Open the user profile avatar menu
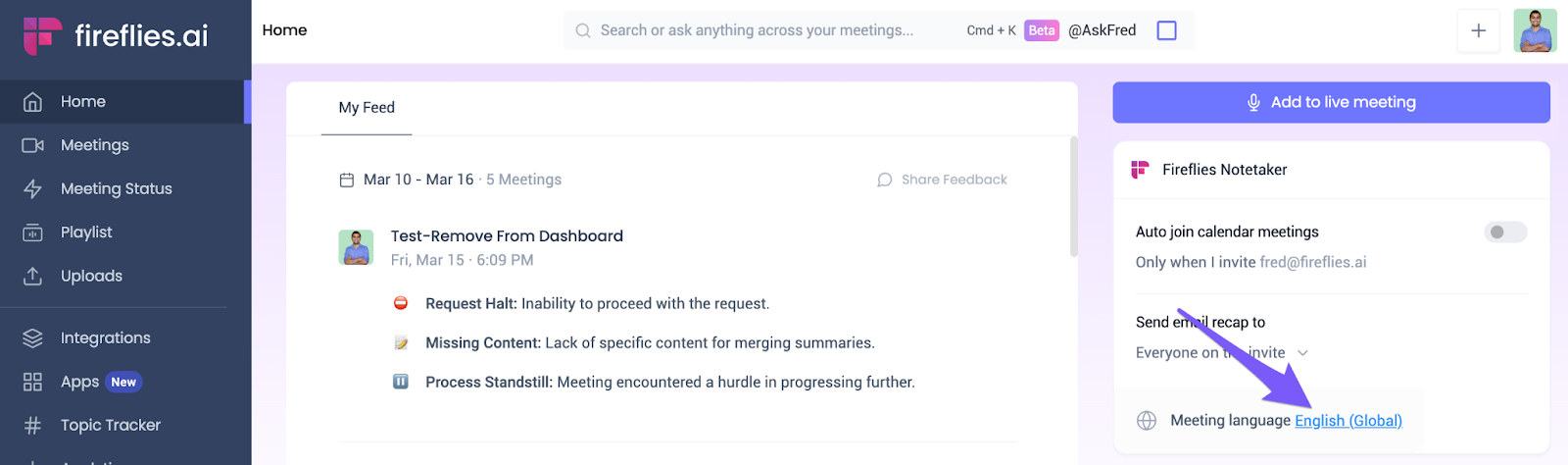1568x465 pixels. tap(1535, 30)
